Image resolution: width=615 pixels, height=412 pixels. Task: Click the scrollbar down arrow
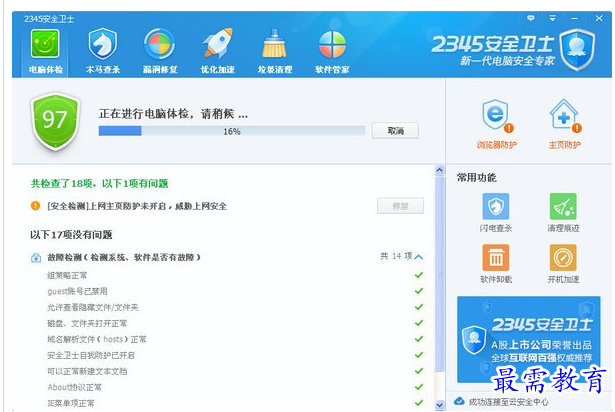pyautogui.click(x=439, y=405)
